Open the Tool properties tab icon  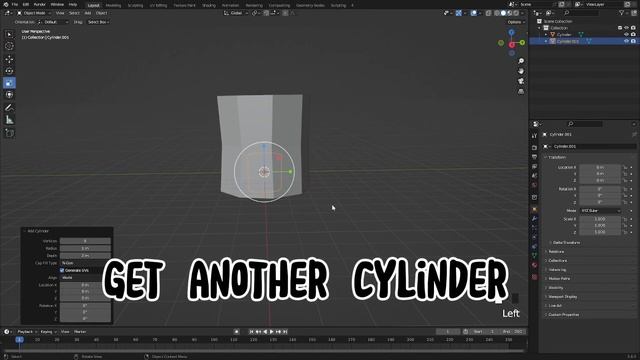(x=534, y=136)
